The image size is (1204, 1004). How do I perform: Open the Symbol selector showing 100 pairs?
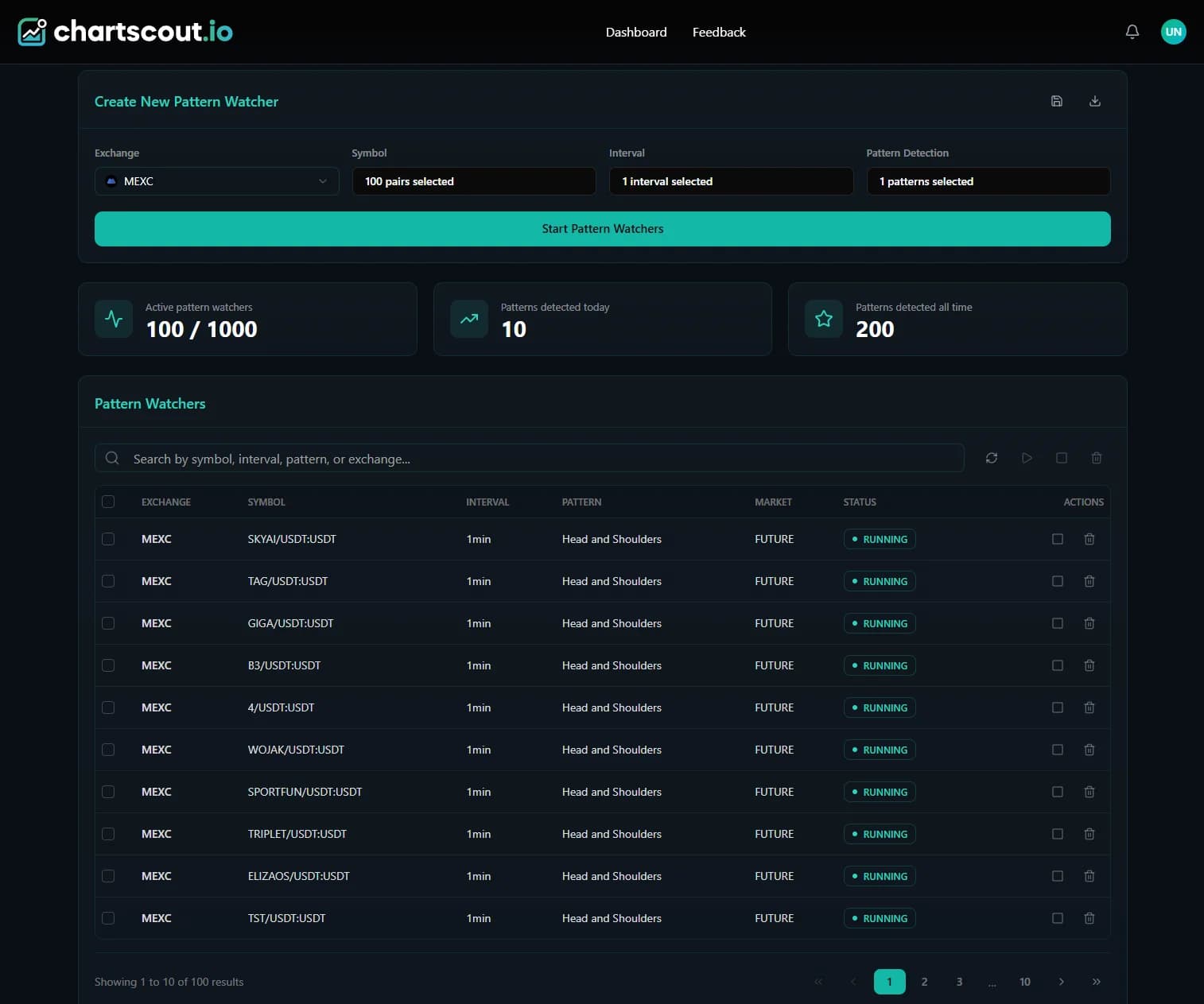pos(474,181)
